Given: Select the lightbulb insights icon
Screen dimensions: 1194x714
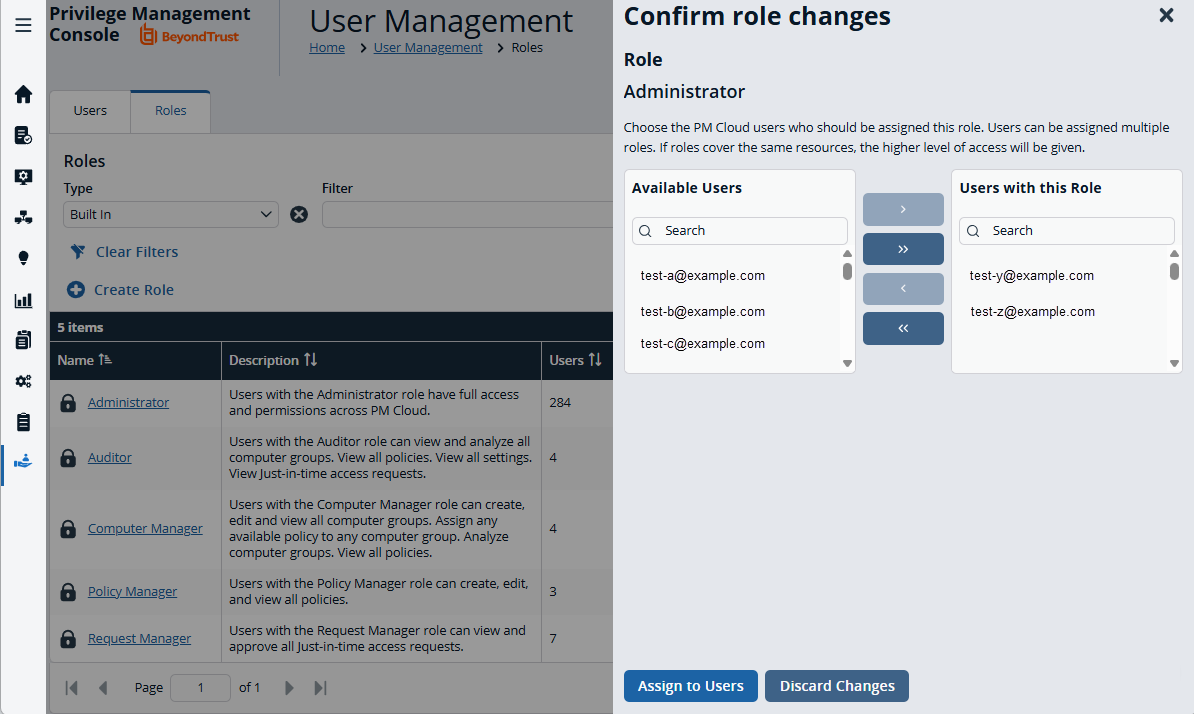Looking at the screenshot, I should (23, 257).
